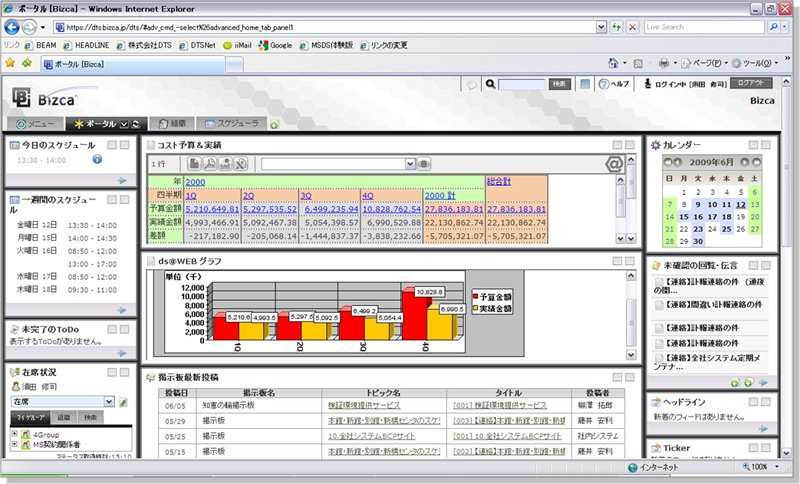Image resolution: width=800 pixels, height=484 pixels.
Task: Switch to the メニュー tab
Action: tap(35, 124)
